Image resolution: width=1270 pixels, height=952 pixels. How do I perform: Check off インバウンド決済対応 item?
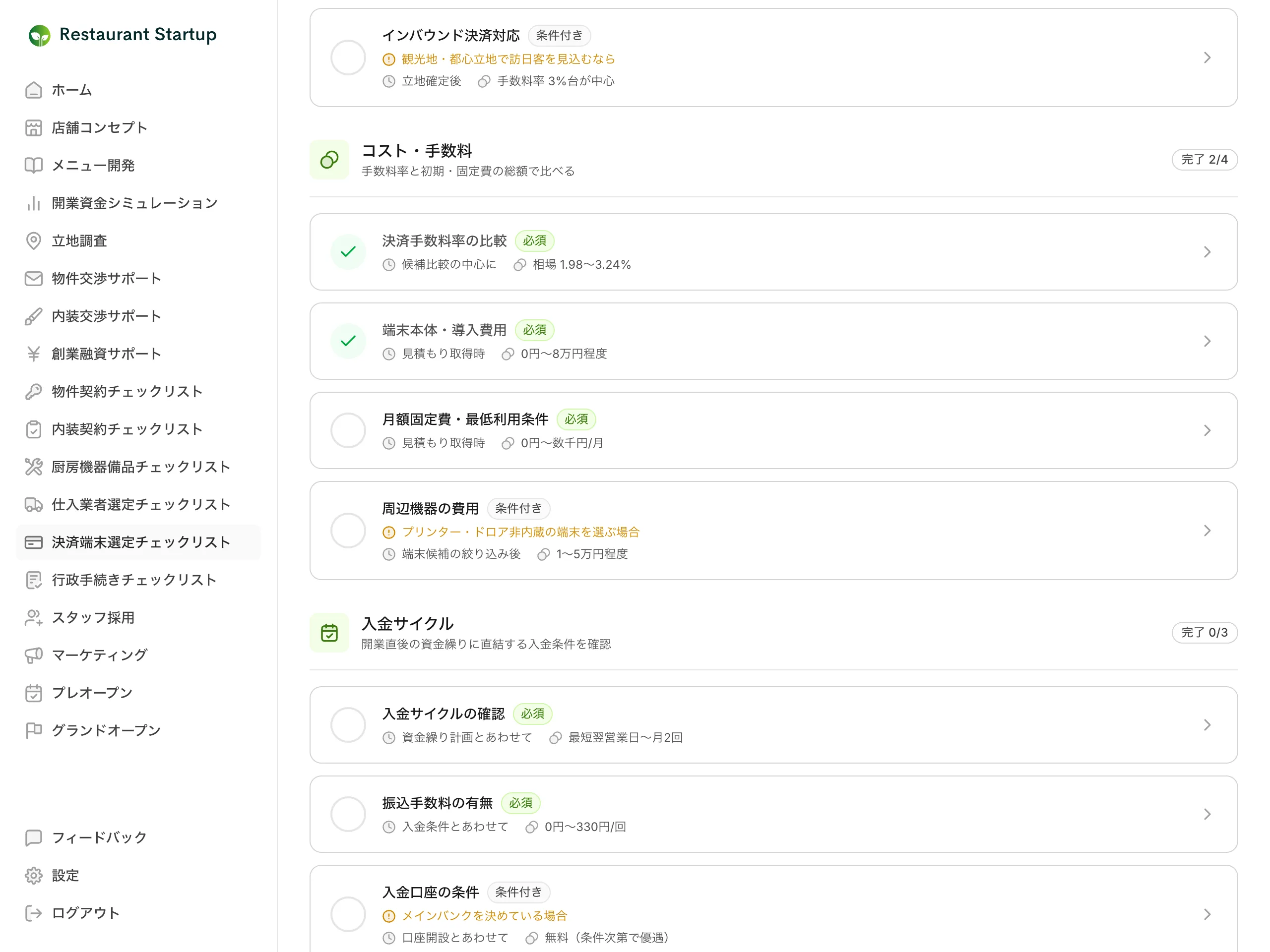[x=348, y=58]
